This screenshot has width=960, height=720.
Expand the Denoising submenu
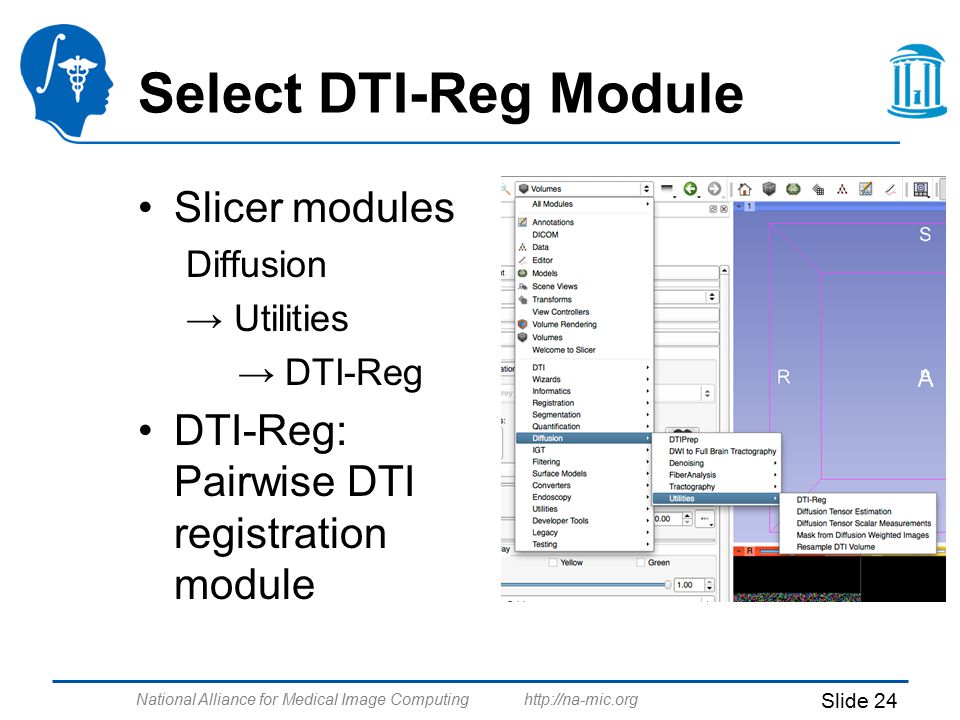pos(716,463)
